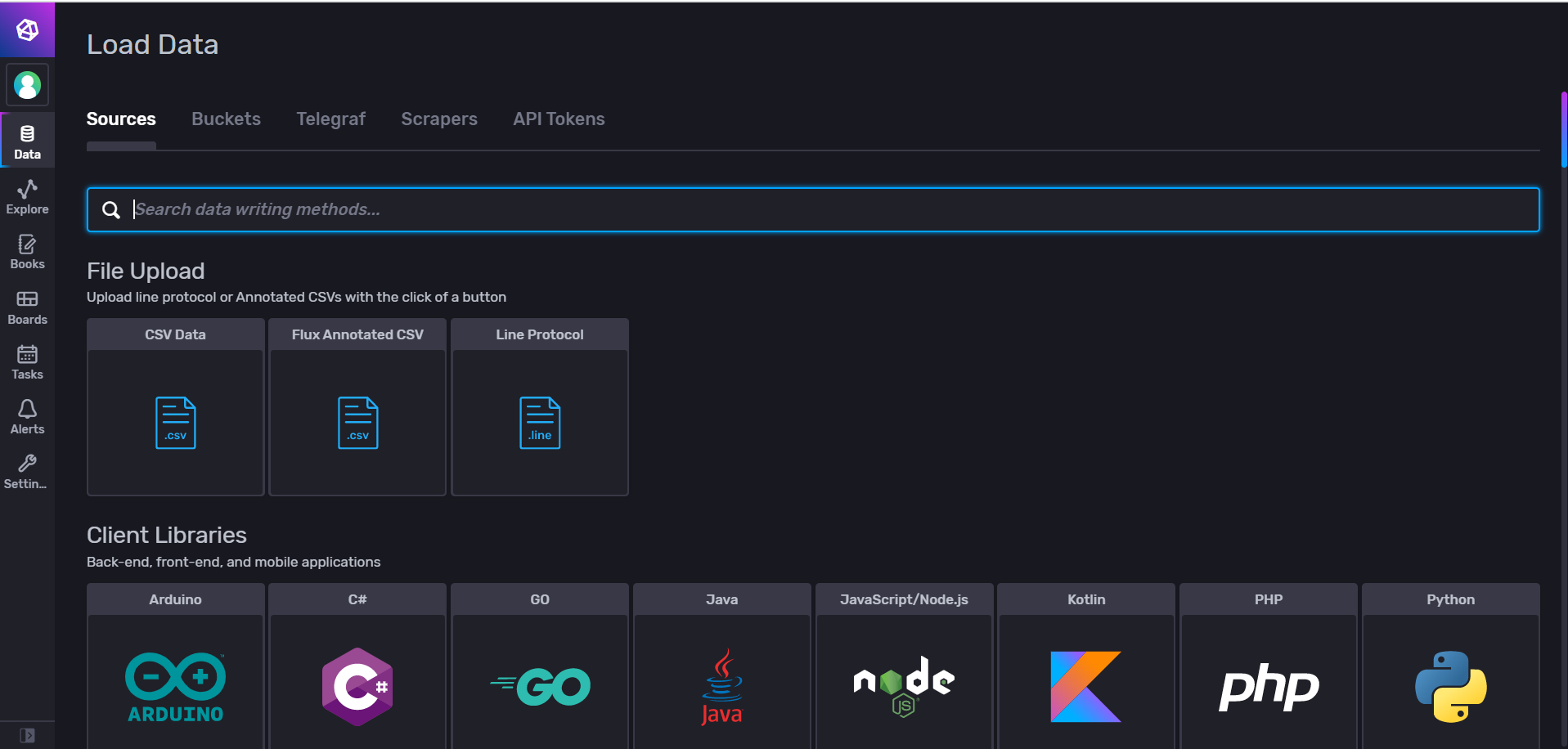The image size is (1568, 749).
Task: Switch to the API Tokens tab
Action: click(x=559, y=119)
